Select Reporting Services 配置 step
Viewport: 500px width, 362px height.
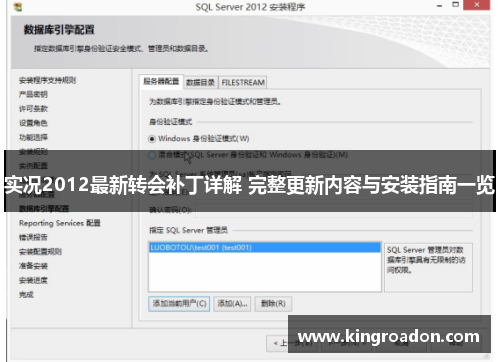click(60, 223)
